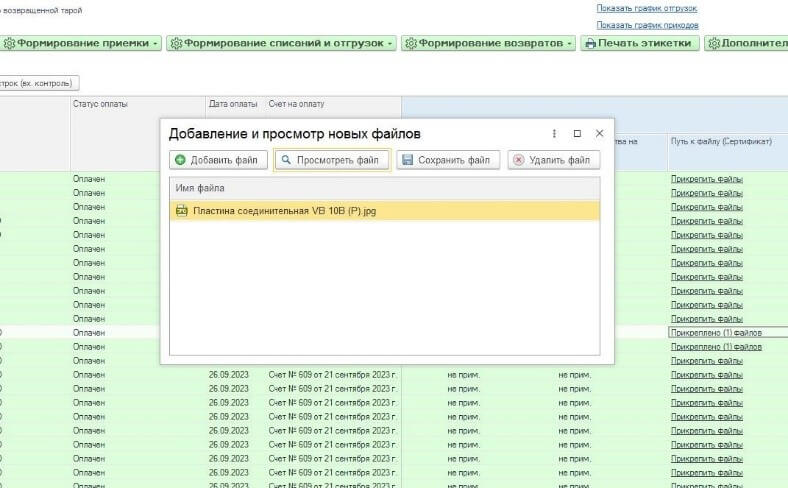The height and width of the screenshot is (488, 788).
Task: Click the floppy disk Сохранить файл icon
Action: [407, 160]
